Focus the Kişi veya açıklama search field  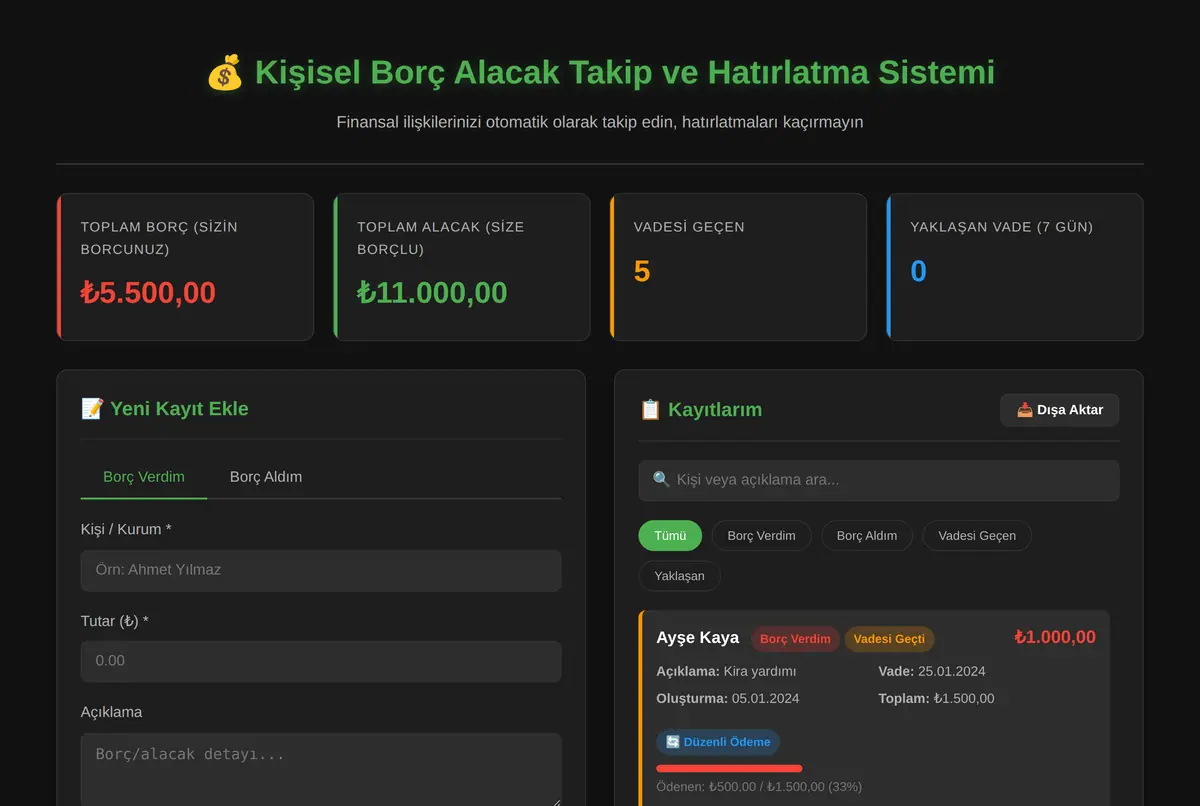[879, 480]
